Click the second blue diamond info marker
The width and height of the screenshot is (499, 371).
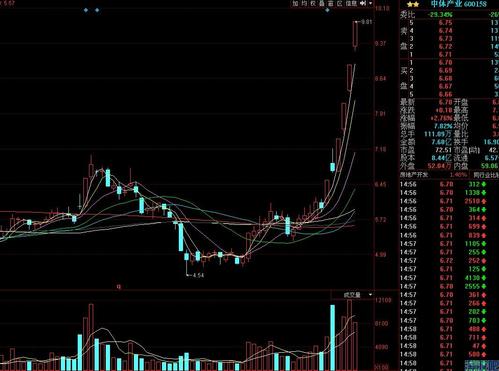tap(97, 10)
